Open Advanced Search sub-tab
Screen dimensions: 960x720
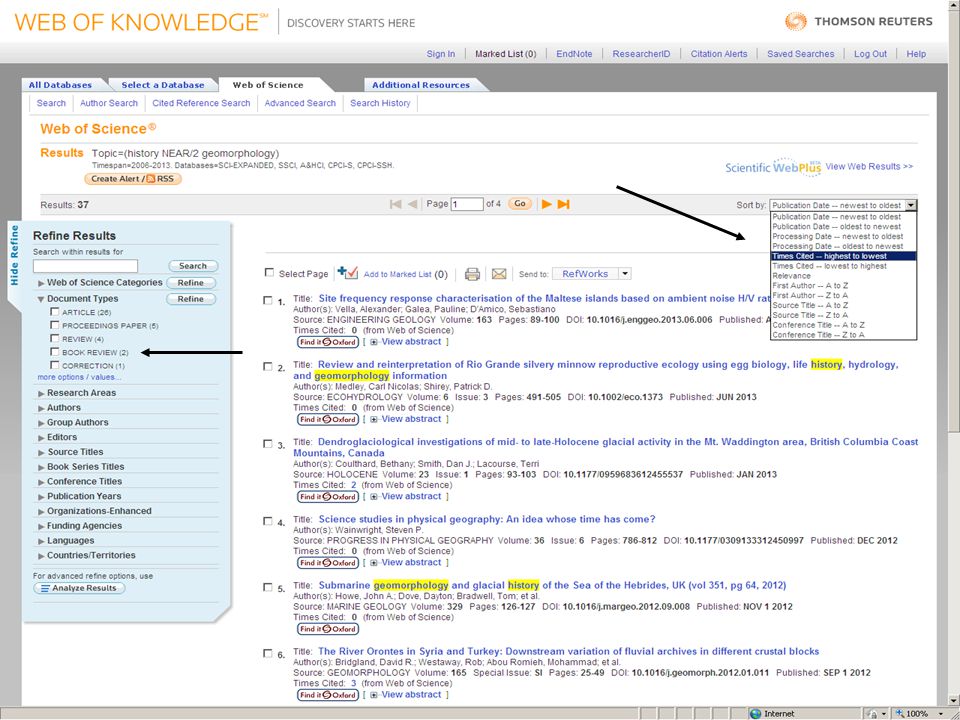click(300, 103)
